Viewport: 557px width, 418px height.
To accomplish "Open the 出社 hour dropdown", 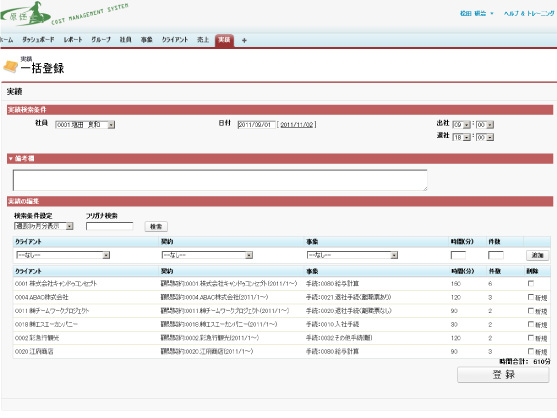I will click(x=461, y=125).
